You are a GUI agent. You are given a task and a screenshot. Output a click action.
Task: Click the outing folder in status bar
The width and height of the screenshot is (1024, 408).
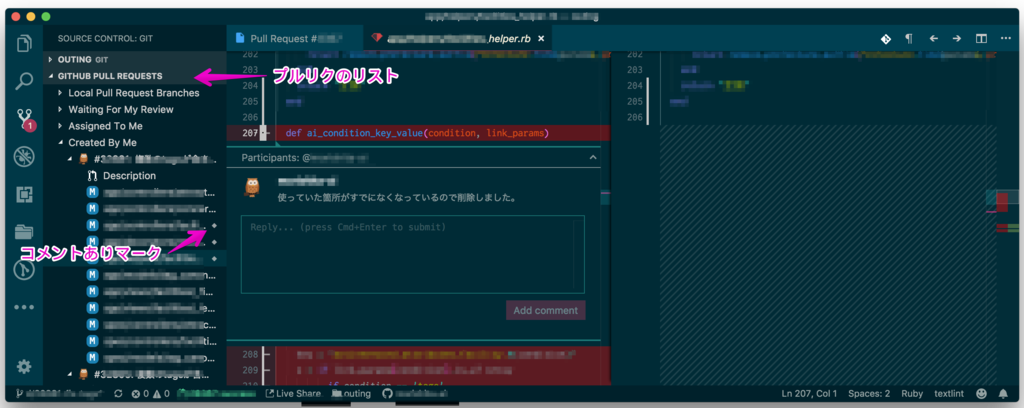tap(351, 394)
